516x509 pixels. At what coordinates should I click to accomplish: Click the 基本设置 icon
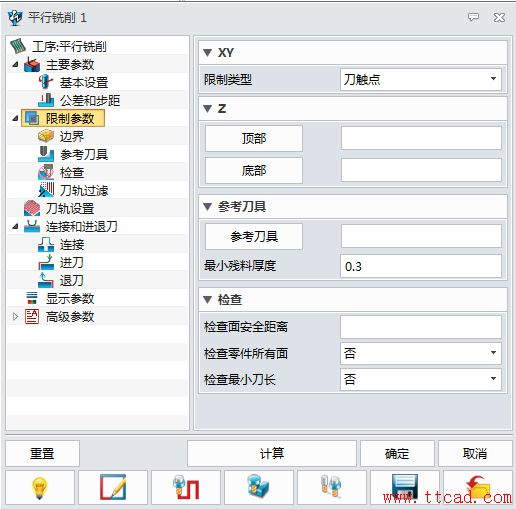point(46,82)
